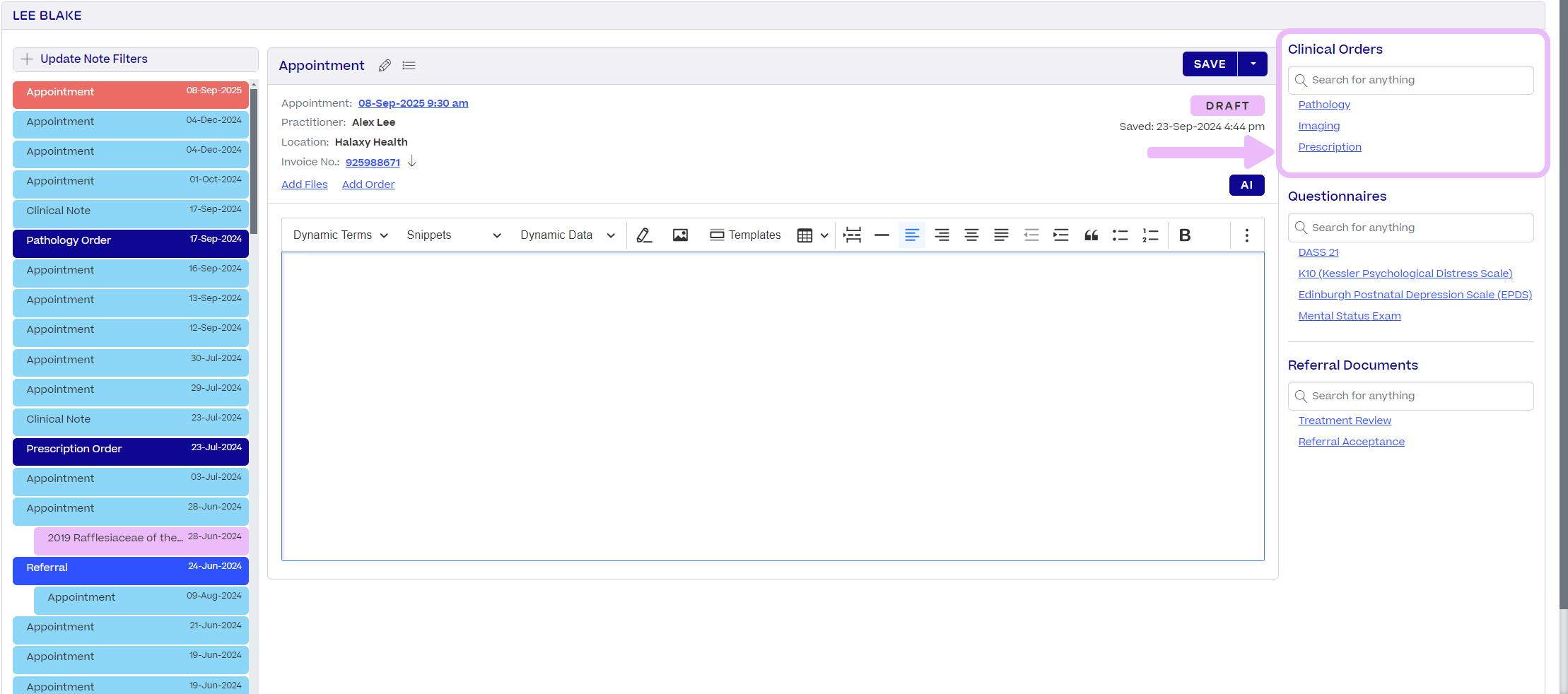The height and width of the screenshot is (694, 1568).
Task: Open Referral Acceptance document link
Action: click(x=1352, y=442)
